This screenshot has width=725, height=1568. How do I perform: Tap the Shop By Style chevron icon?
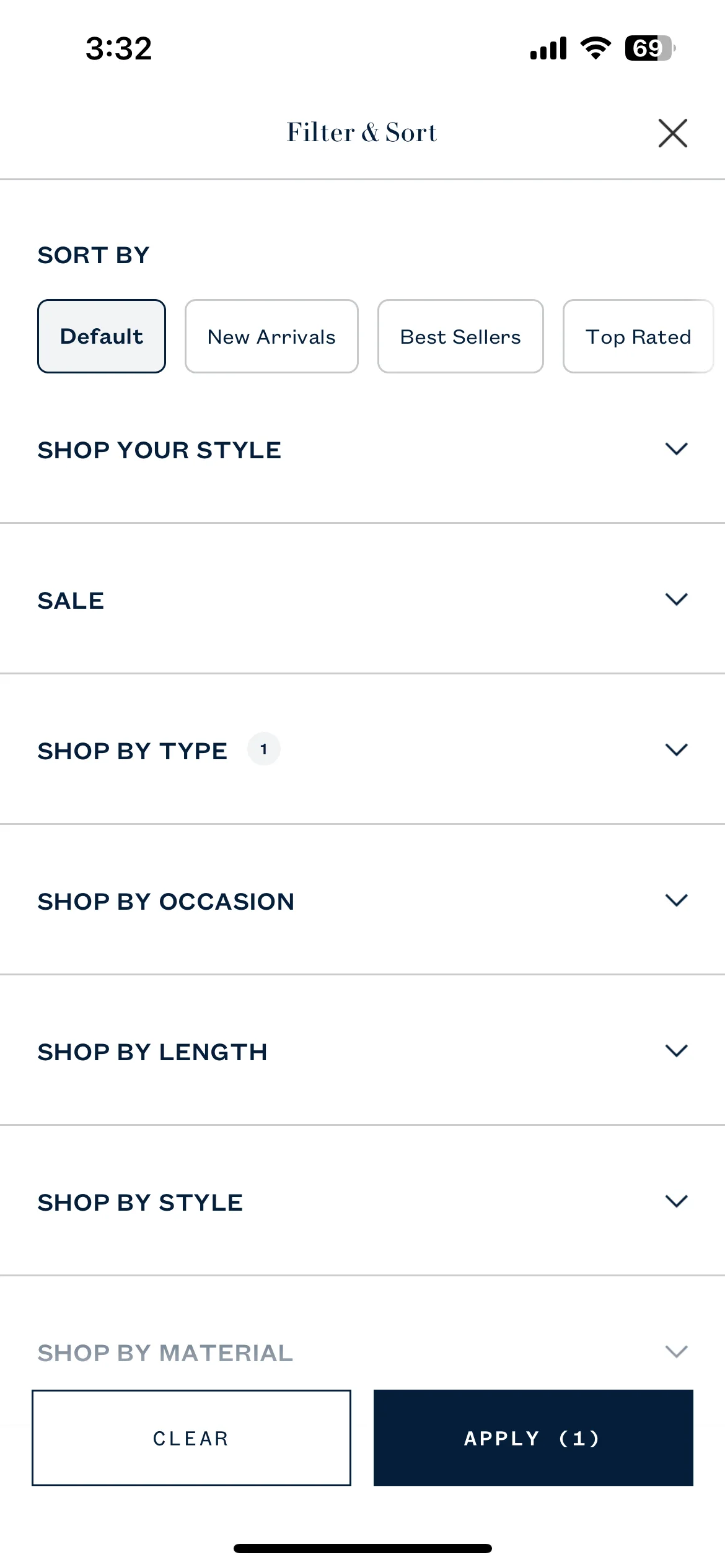[x=676, y=1201]
